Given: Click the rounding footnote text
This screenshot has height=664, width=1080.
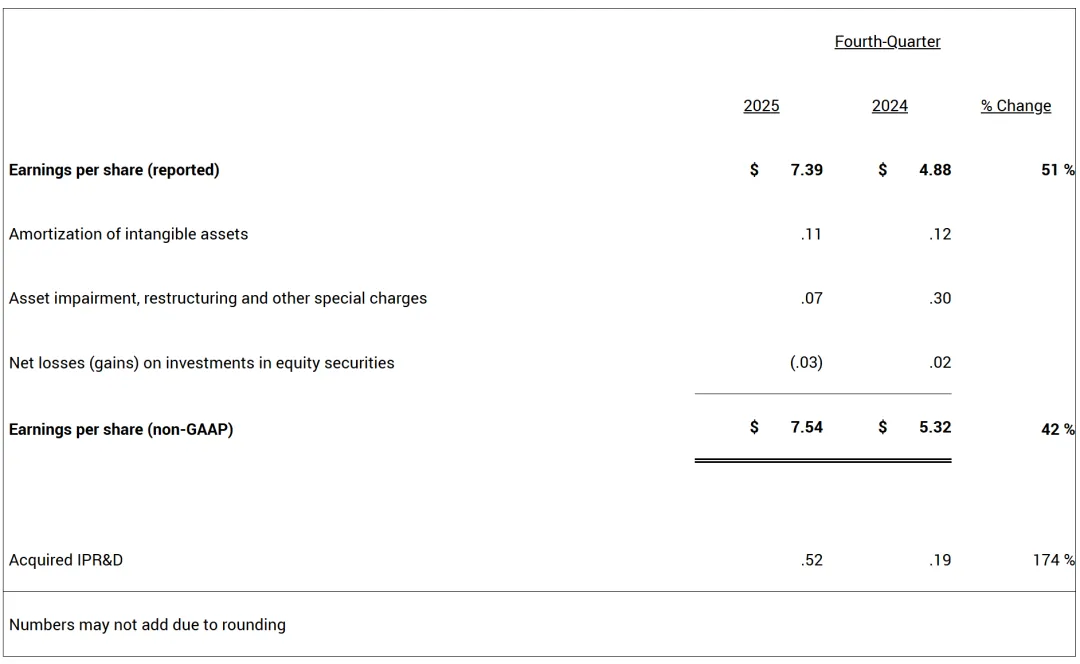Looking at the screenshot, I should tap(147, 624).
